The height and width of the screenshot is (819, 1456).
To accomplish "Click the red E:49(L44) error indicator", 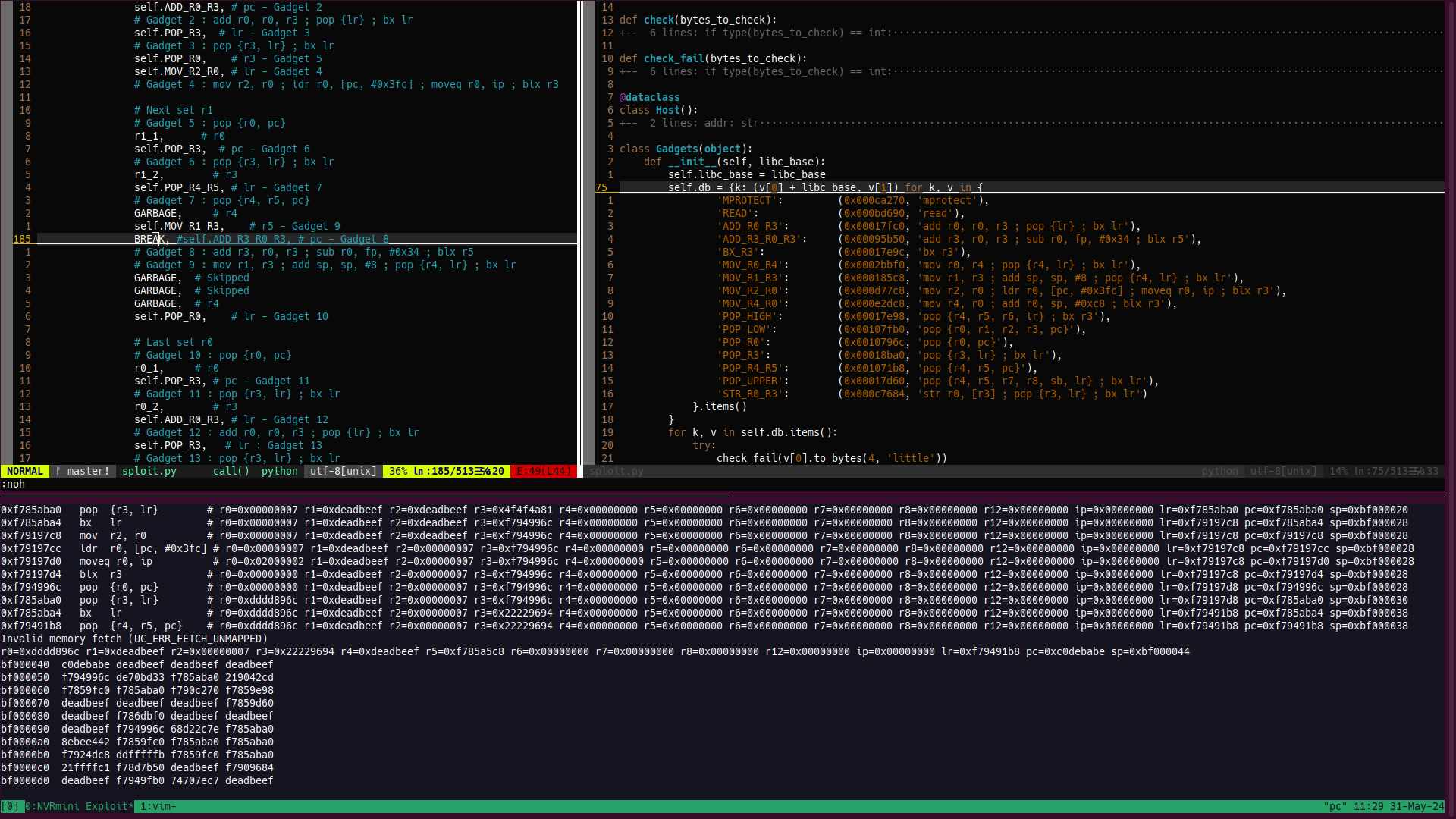I will [543, 471].
